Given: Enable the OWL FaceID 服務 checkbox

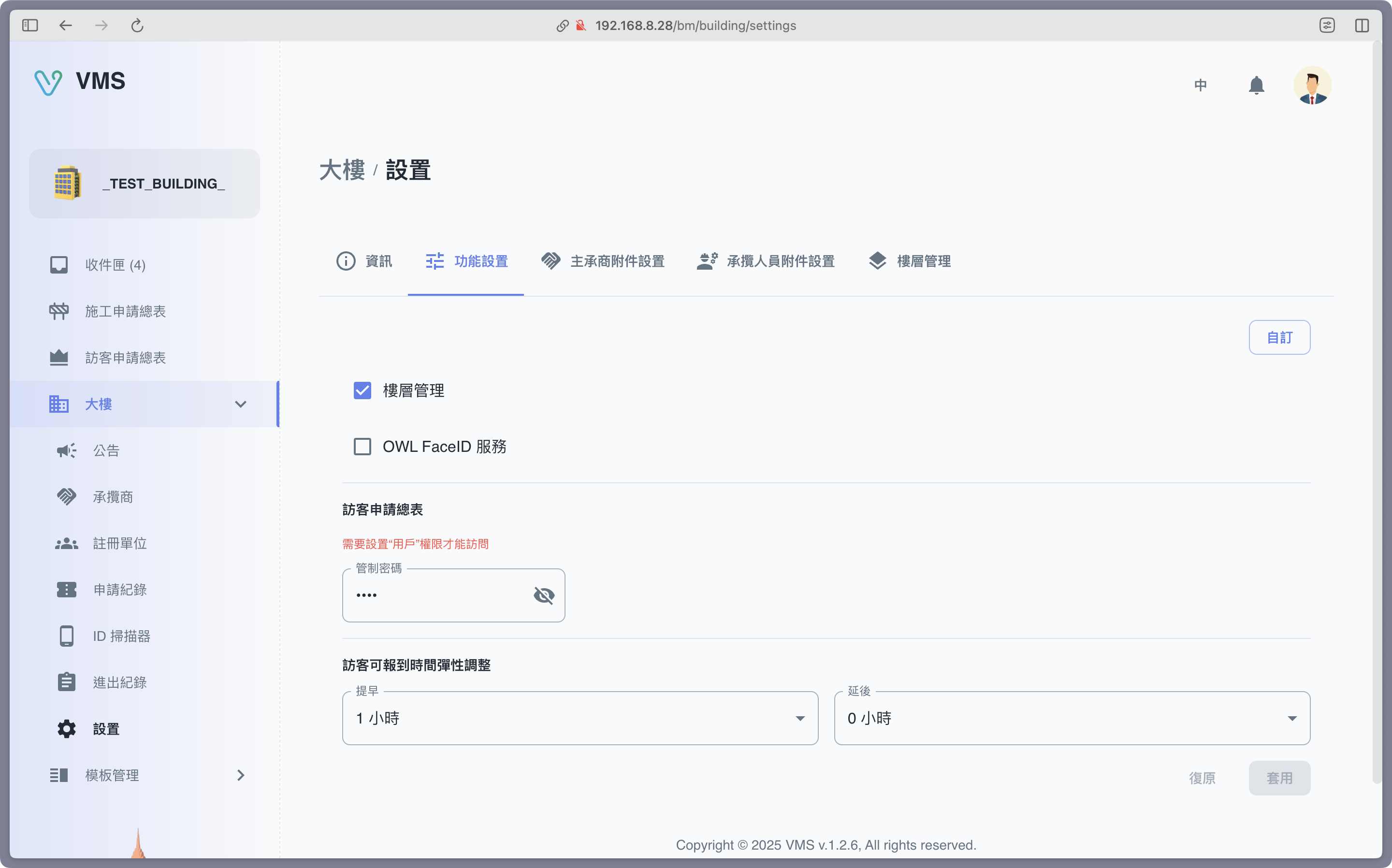Looking at the screenshot, I should point(362,447).
